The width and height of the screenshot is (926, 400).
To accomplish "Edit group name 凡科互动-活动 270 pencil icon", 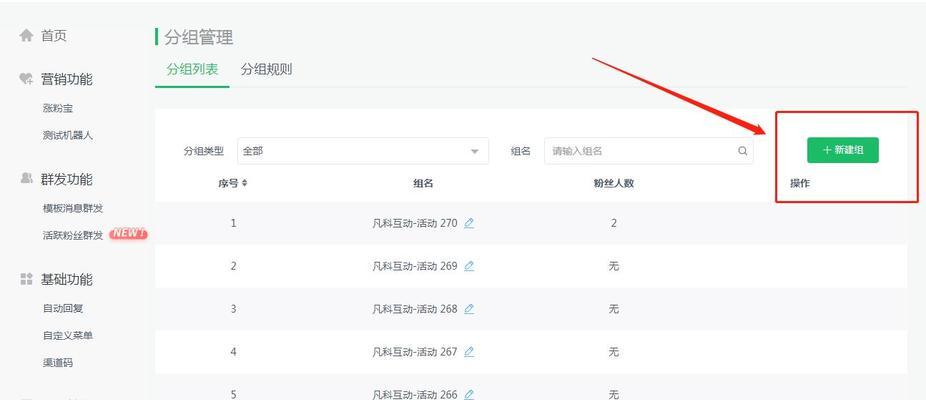I will tap(469, 223).
